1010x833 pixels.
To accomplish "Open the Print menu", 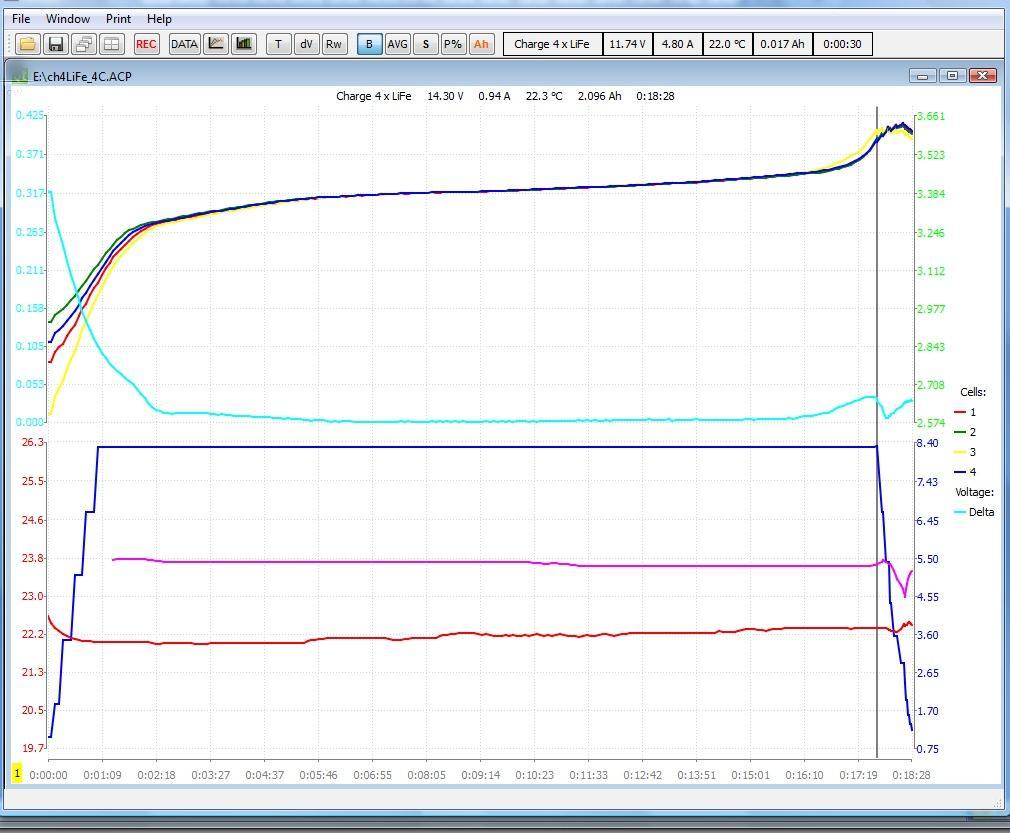I will tap(119, 19).
